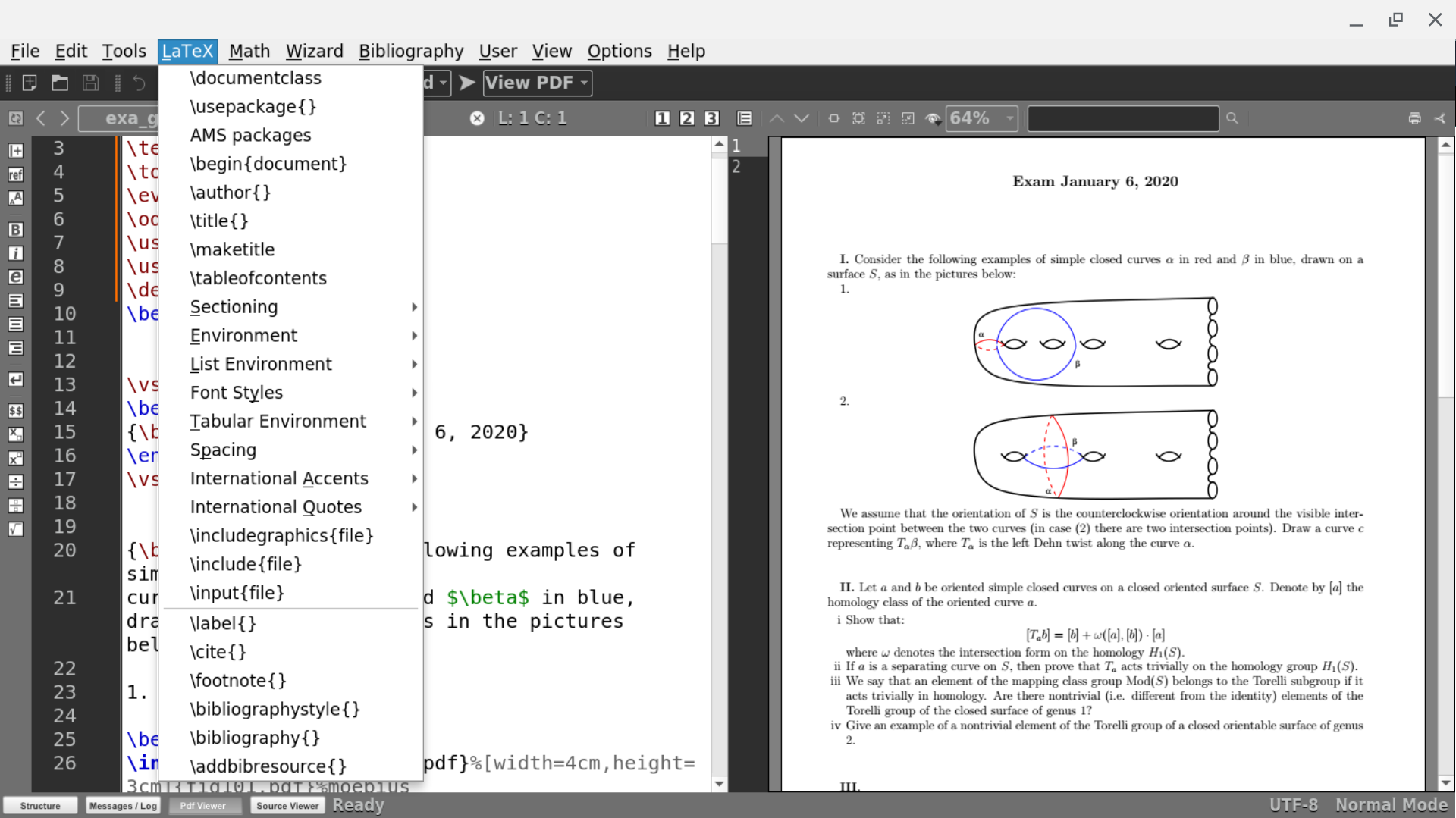Image resolution: width=1456 pixels, height=818 pixels.
Task: Expand the Spacing submenu
Action: click(293, 450)
